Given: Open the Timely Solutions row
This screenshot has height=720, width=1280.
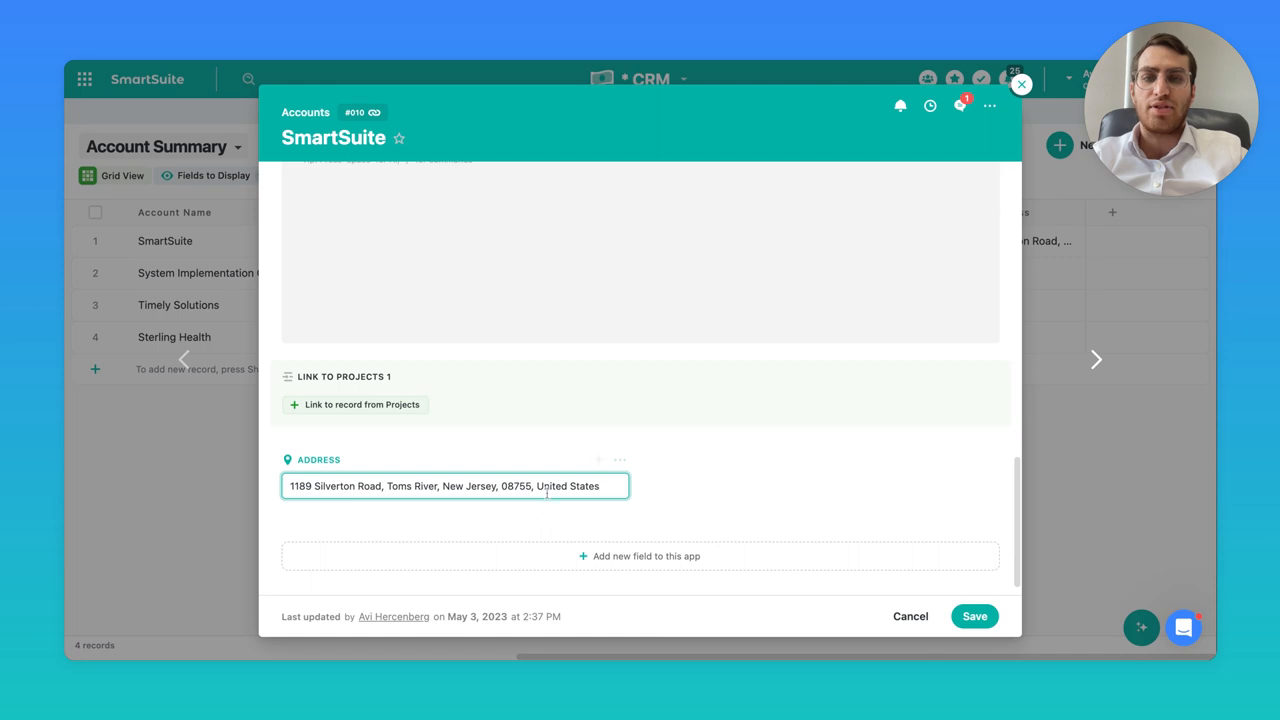Looking at the screenshot, I should [x=178, y=305].
